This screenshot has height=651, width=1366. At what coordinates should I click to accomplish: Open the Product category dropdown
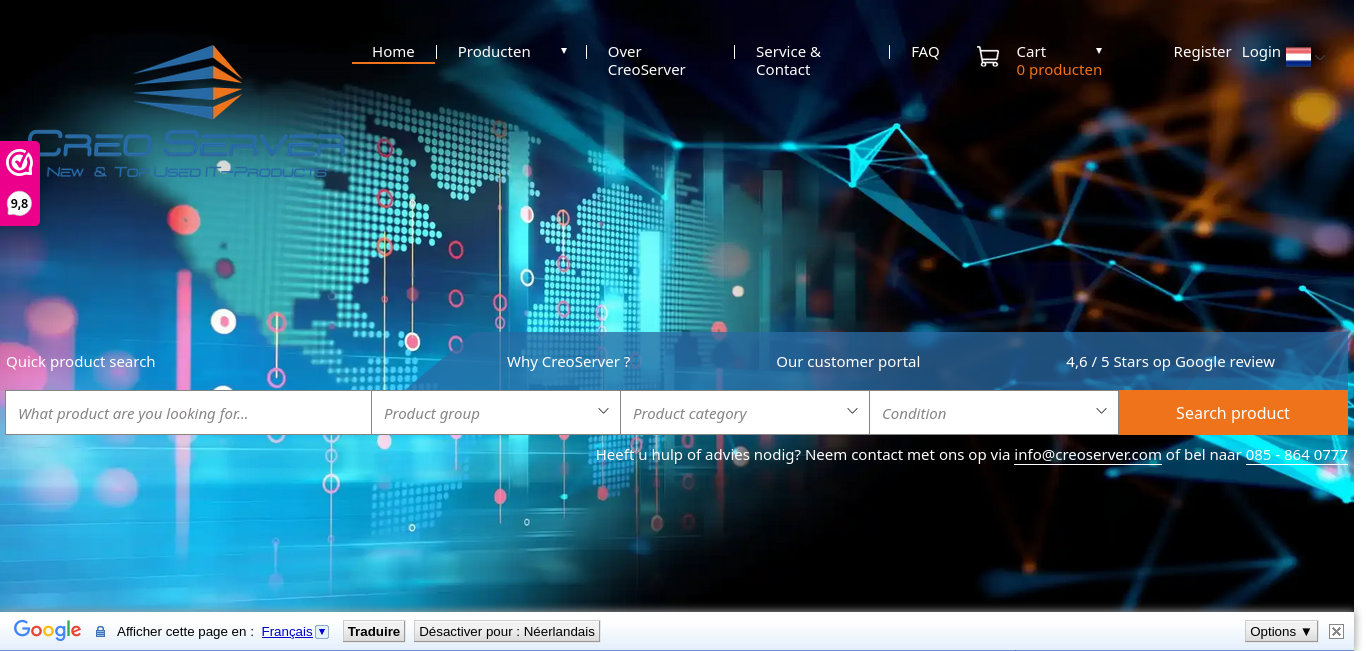coord(745,413)
